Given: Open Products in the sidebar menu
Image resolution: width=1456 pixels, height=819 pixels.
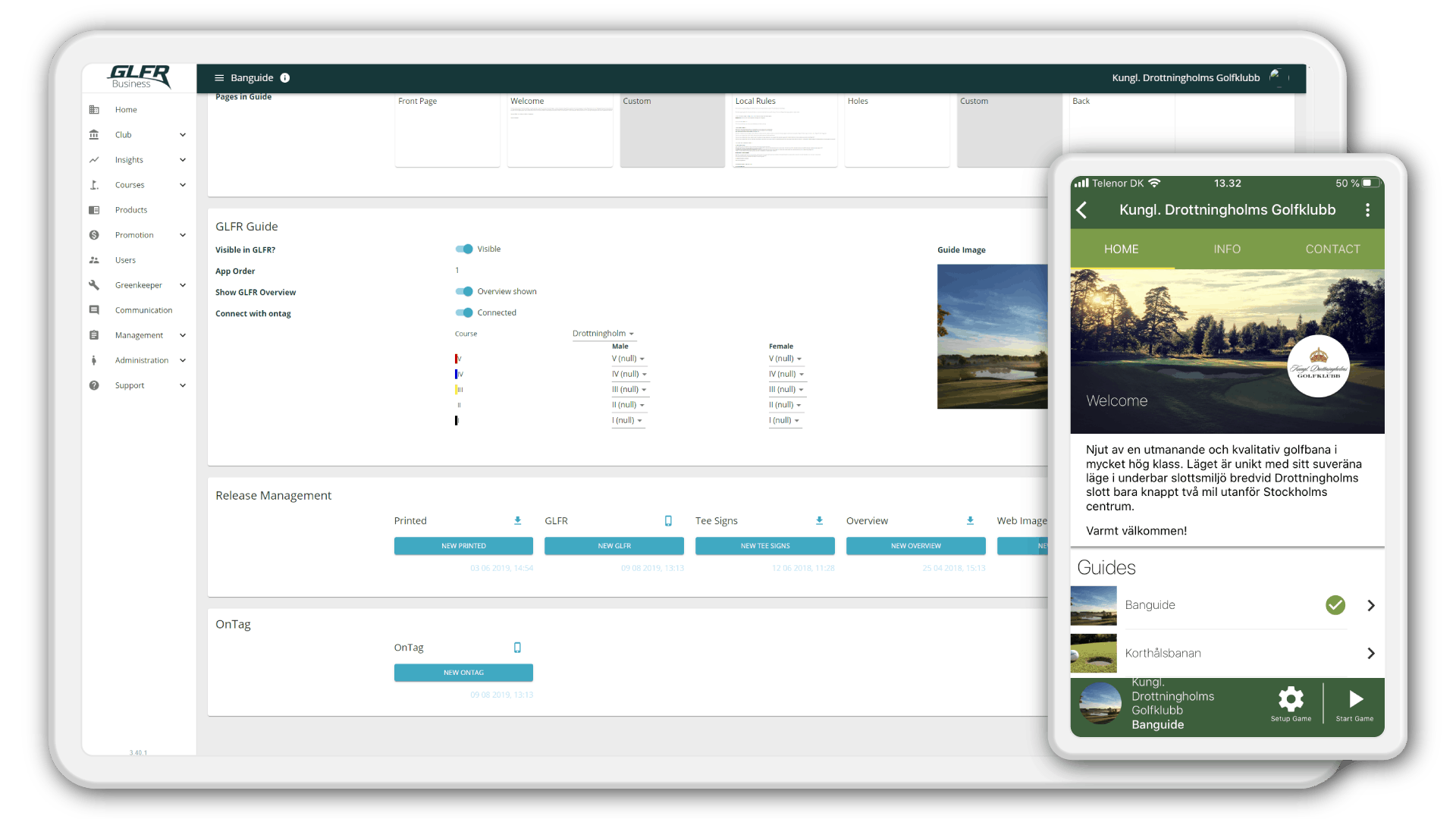Looking at the screenshot, I should 131,210.
